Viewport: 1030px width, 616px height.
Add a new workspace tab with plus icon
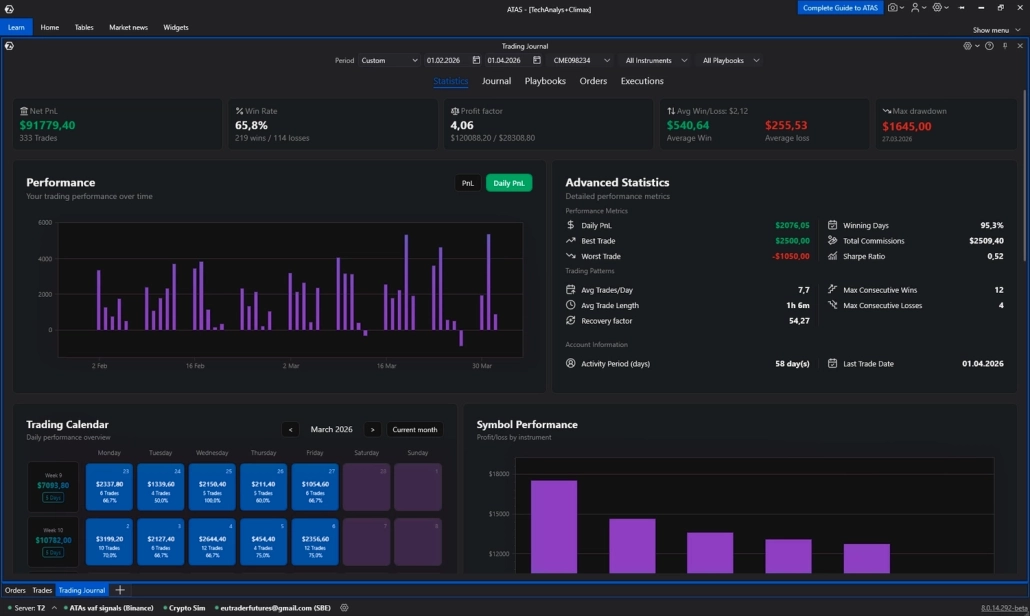(x=120, y=590)
